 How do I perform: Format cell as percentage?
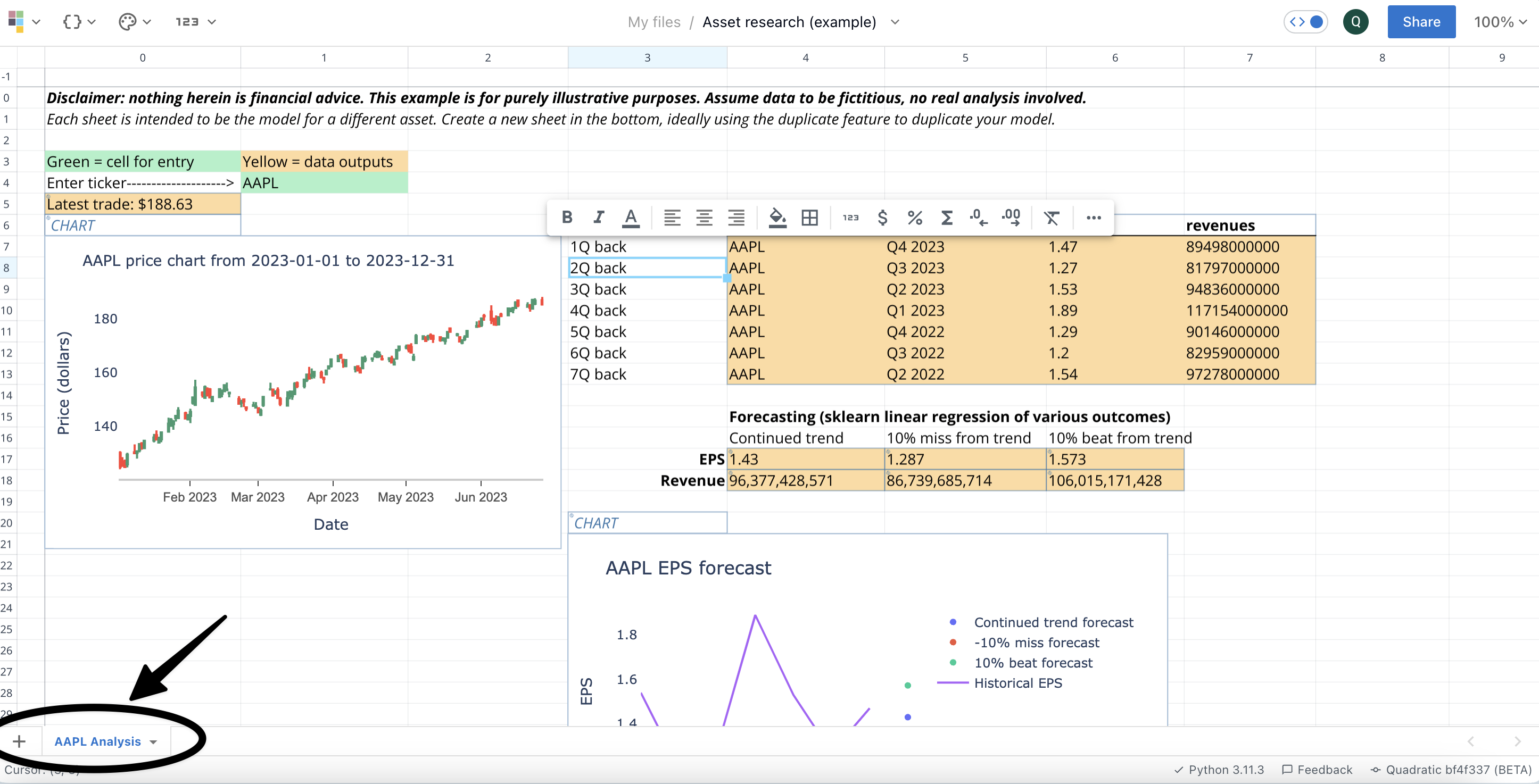click(x=915, y=218)
